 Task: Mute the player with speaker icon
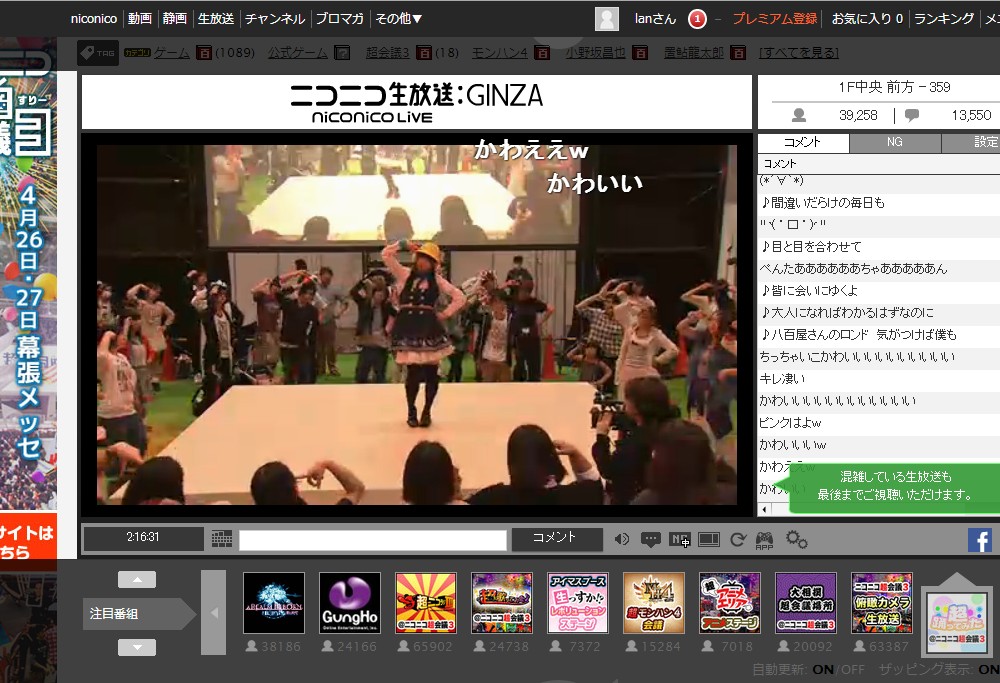(622, 540)
